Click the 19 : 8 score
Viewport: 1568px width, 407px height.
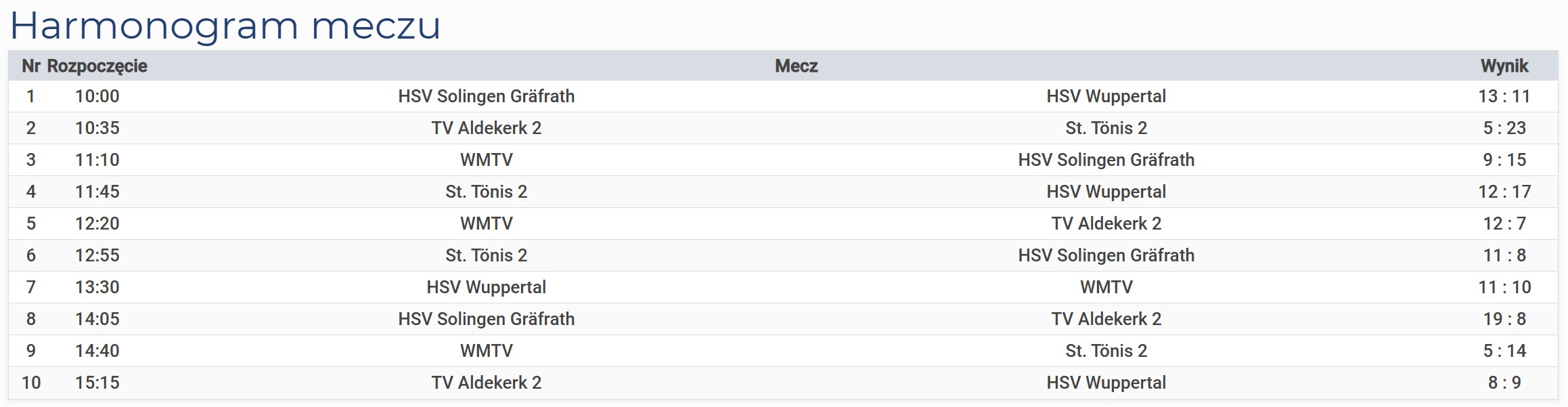(x=1504, y=319)
